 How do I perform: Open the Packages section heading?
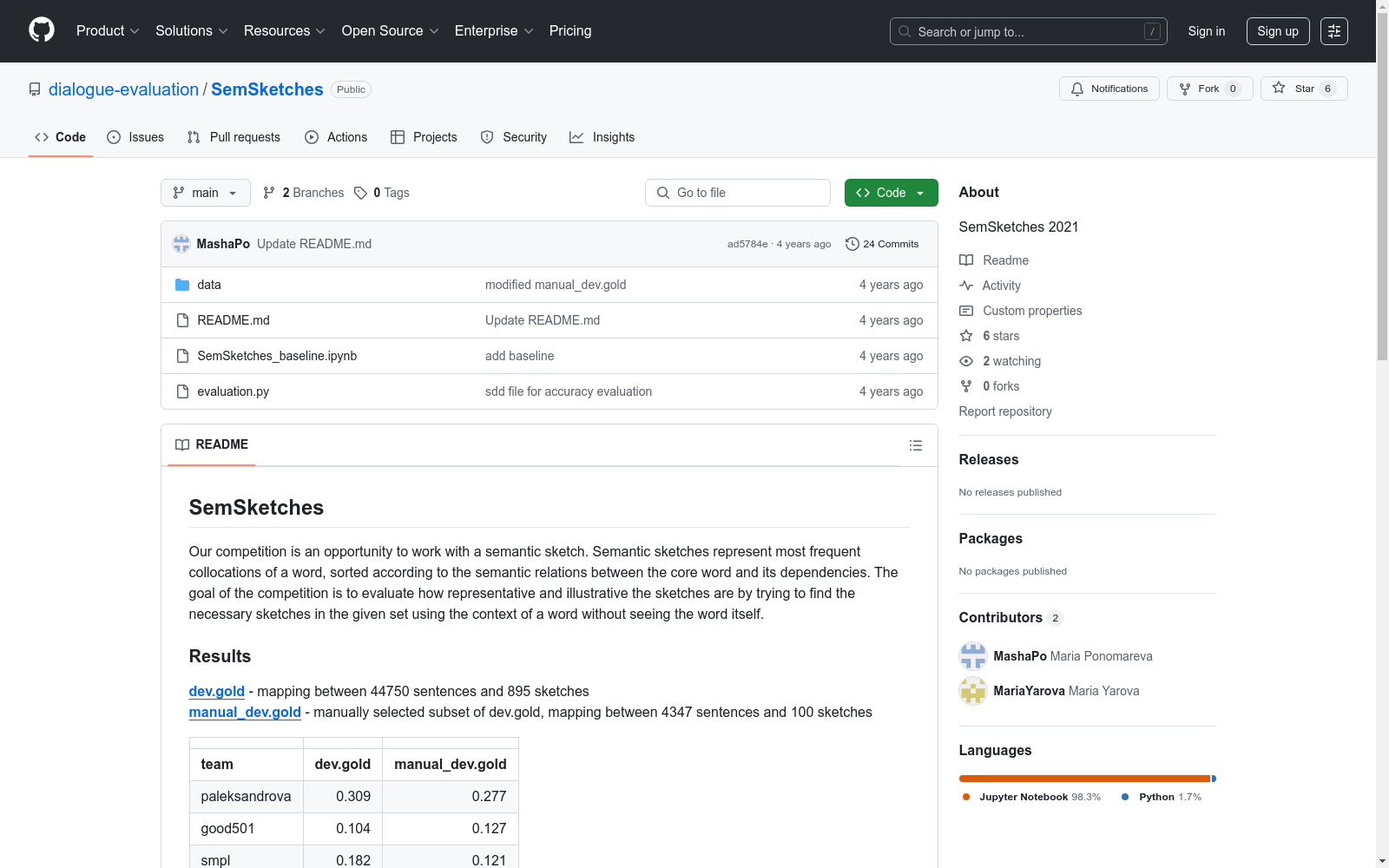[991, 539]
